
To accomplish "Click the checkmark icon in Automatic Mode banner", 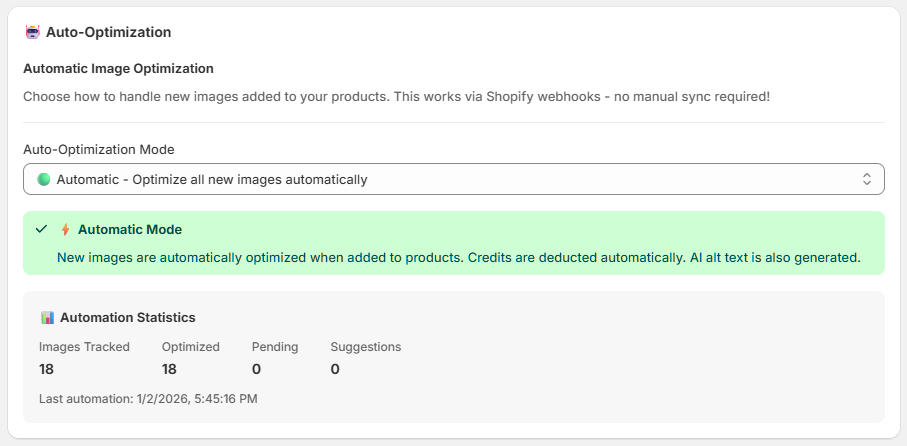I will pyautogui.click(x=41, y=230).
